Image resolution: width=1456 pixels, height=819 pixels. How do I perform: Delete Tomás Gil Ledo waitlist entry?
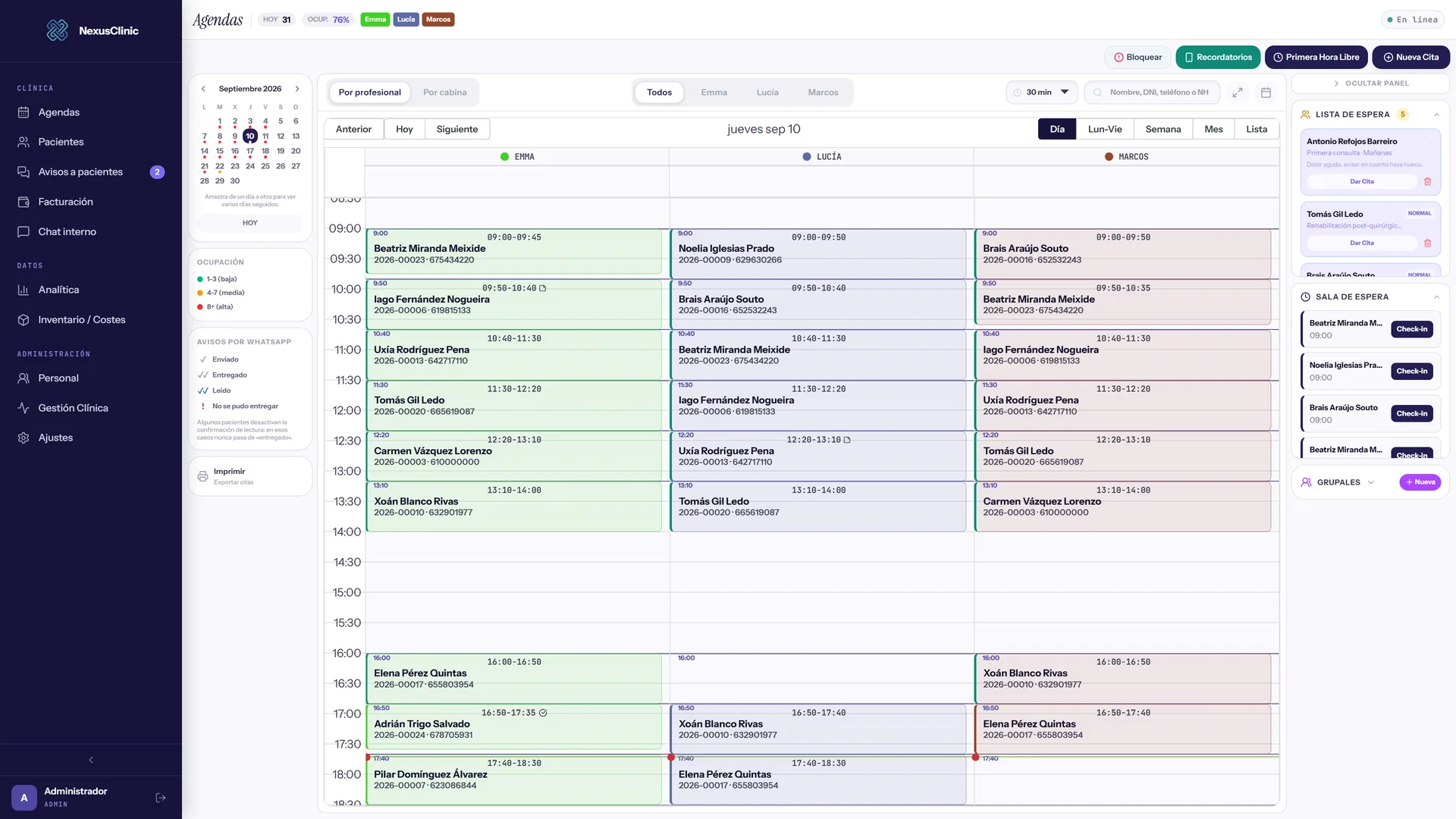[x=1427, y=243]
